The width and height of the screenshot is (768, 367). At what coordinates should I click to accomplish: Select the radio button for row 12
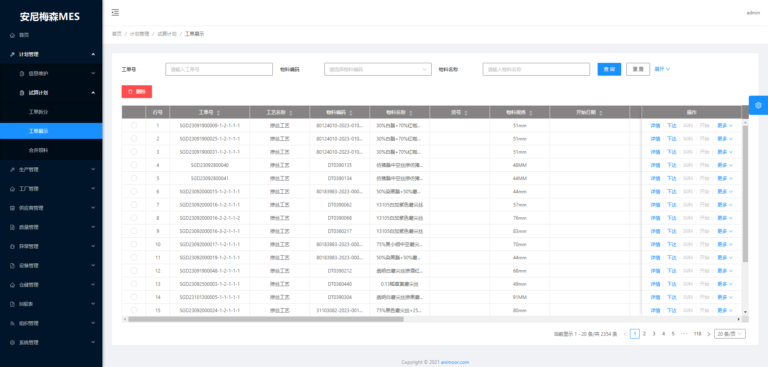click(x=134, y=270)
